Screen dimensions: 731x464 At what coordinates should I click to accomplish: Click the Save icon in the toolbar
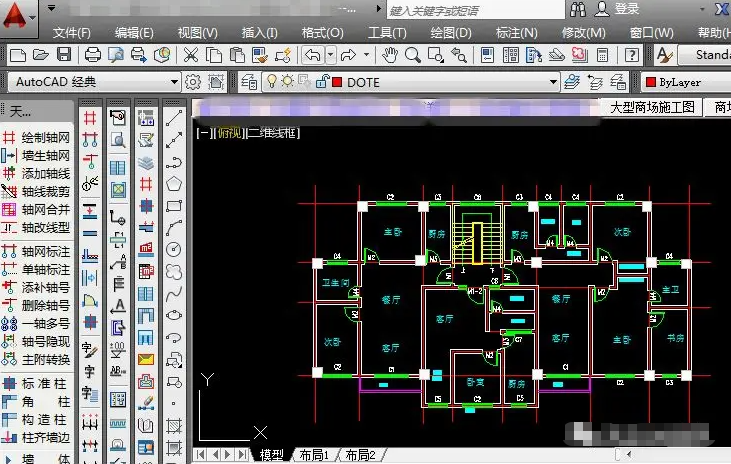63,54
